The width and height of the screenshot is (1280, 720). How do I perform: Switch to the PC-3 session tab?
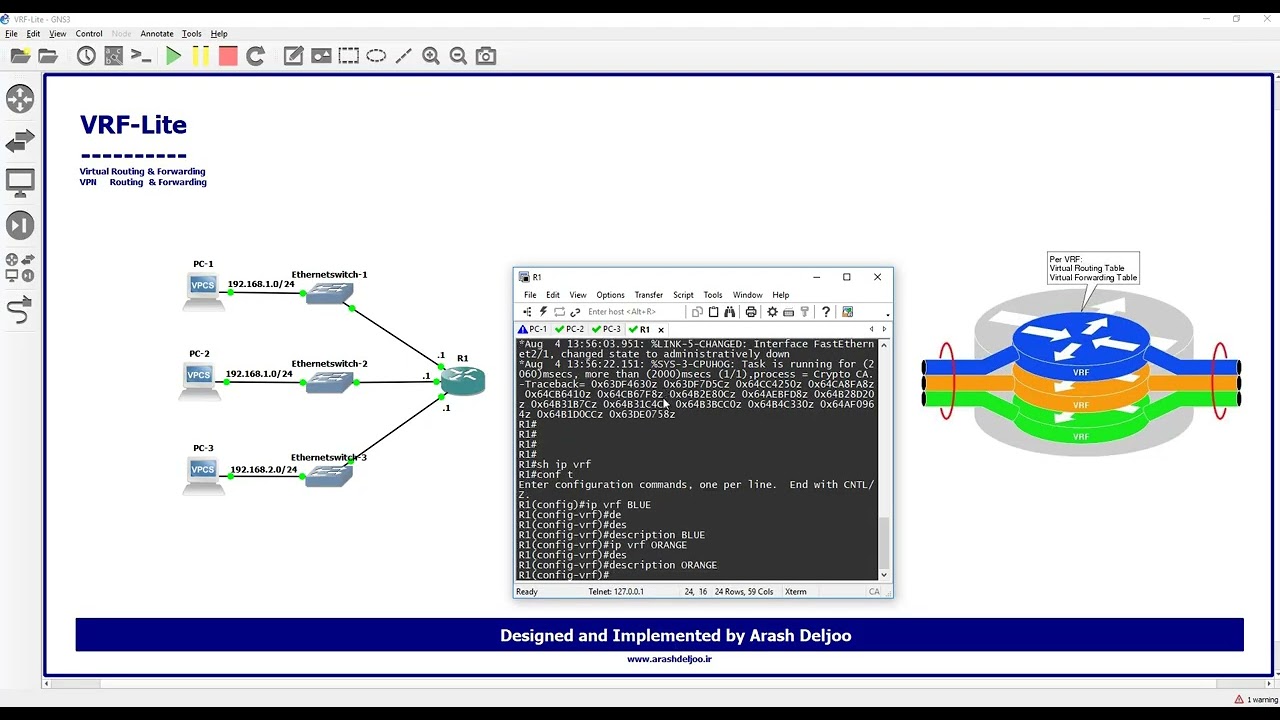click(x=607, y=329)
